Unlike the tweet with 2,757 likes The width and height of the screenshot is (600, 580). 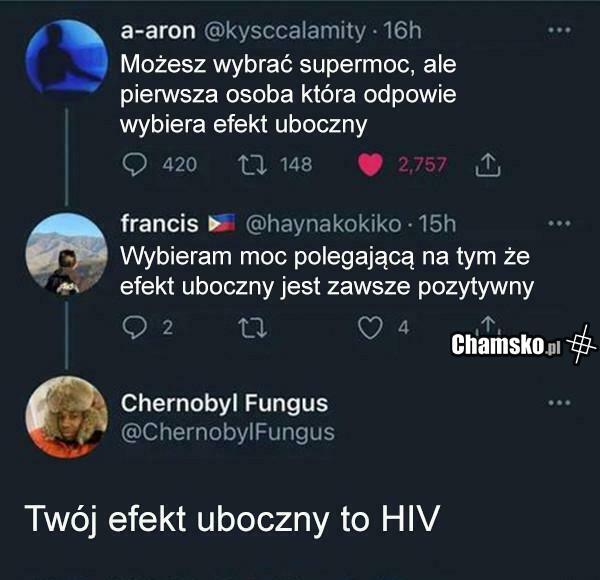point(370,165)
